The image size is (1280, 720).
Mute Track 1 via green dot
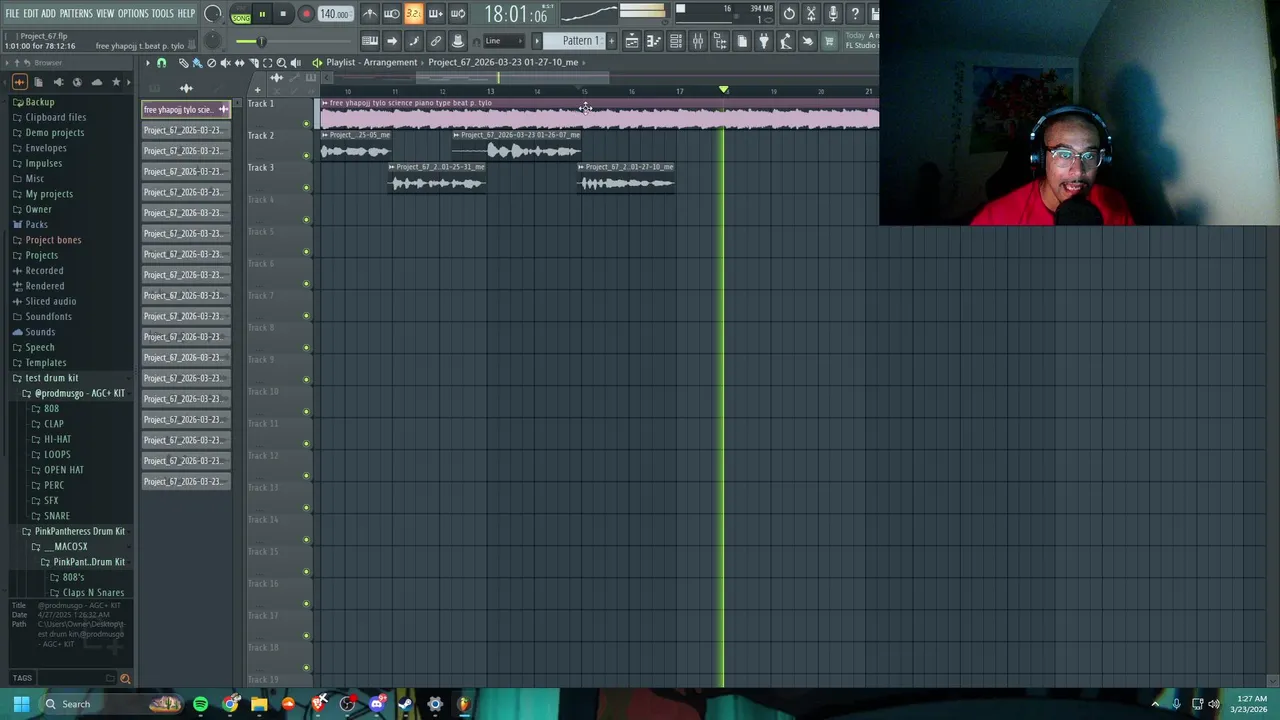pos(306,124)
